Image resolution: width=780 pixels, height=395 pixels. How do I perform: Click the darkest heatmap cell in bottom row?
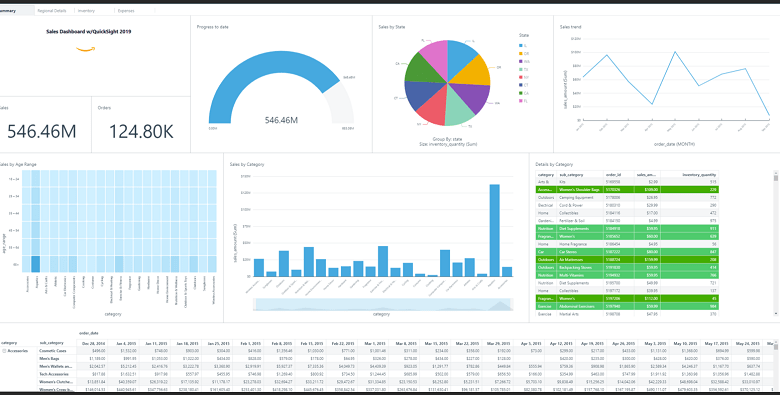35,264
